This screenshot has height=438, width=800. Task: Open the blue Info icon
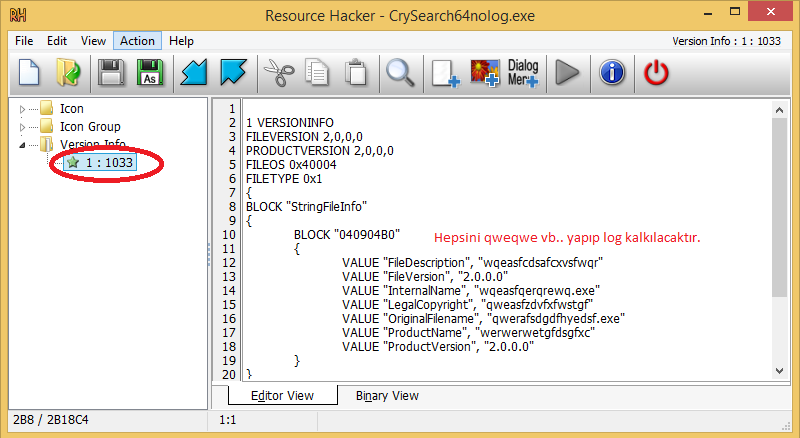(612, 72)
